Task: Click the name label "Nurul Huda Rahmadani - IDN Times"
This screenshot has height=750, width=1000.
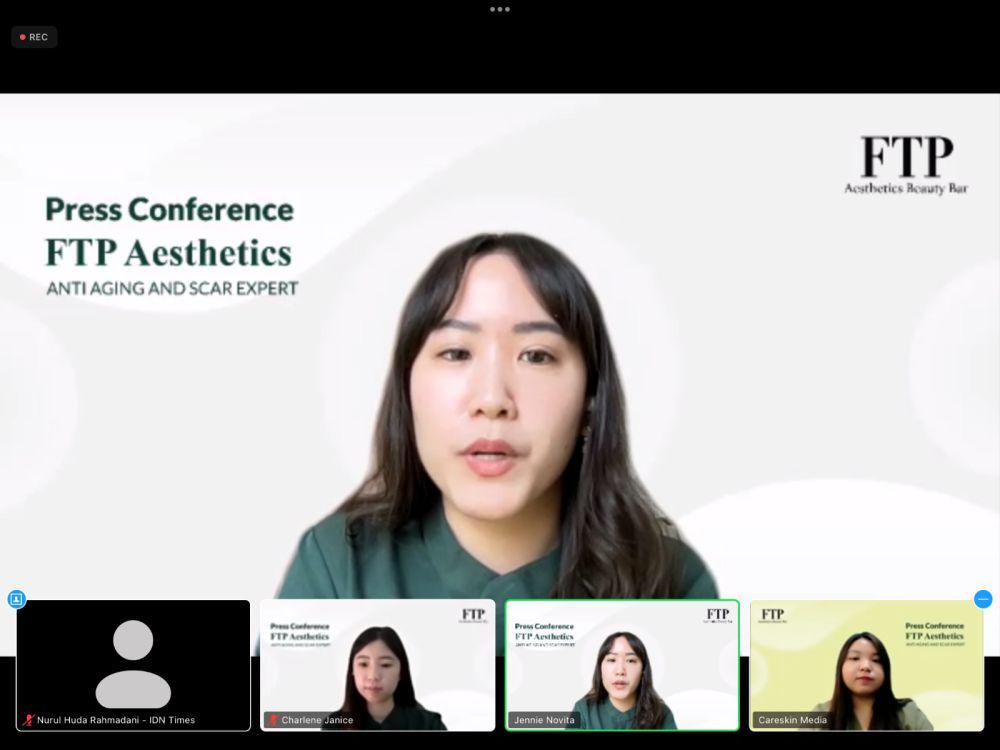Action: click(x=116, y=720)
